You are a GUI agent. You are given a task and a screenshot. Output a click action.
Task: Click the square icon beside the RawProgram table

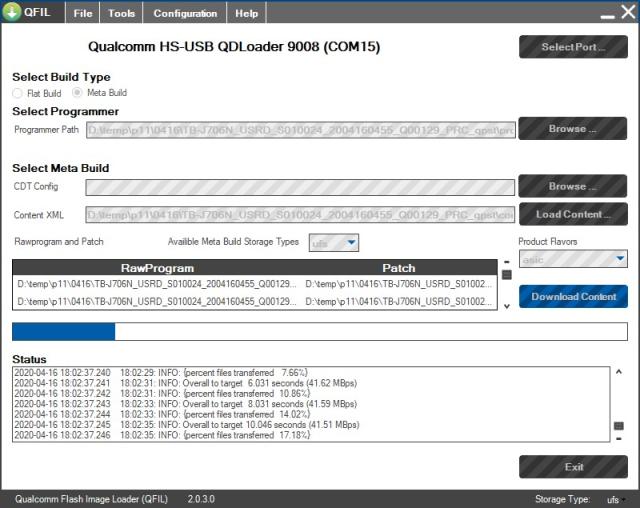(x=507, y=275)
